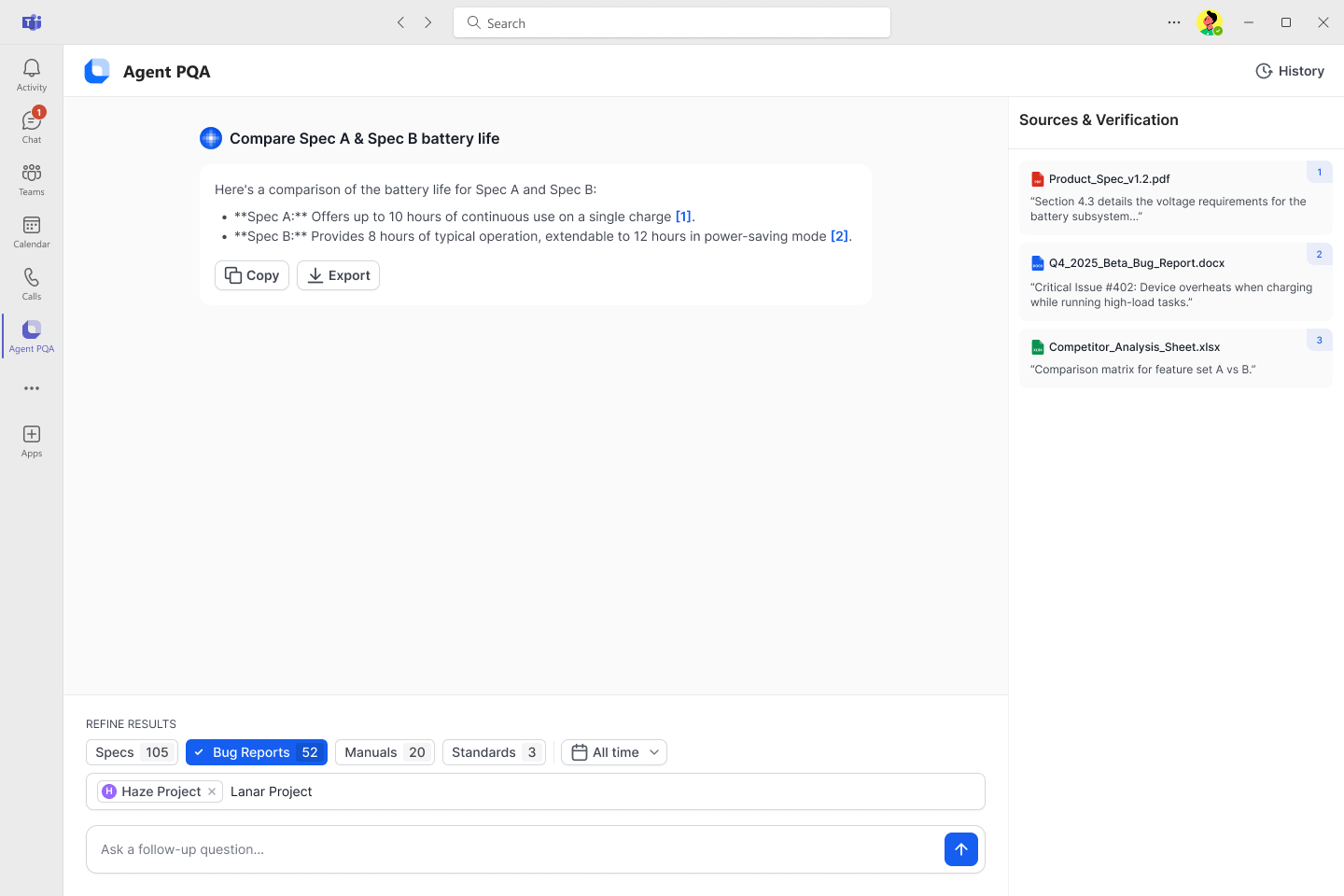1344x896 pixels.
Task: Uncheck the Bug Reports filter
Action: [257, 752]
